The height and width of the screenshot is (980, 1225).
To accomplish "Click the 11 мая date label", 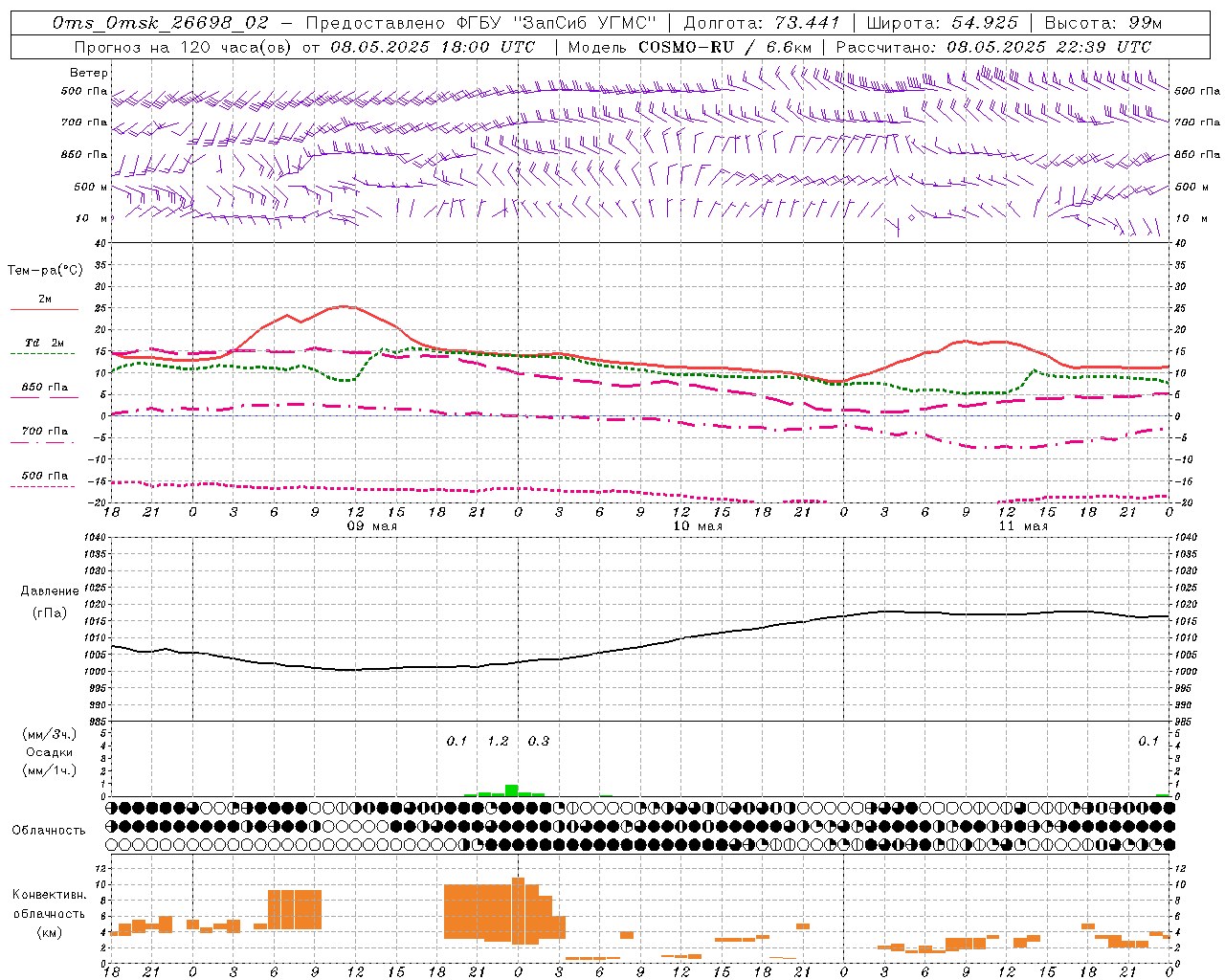I will [x=1023, y=526].
